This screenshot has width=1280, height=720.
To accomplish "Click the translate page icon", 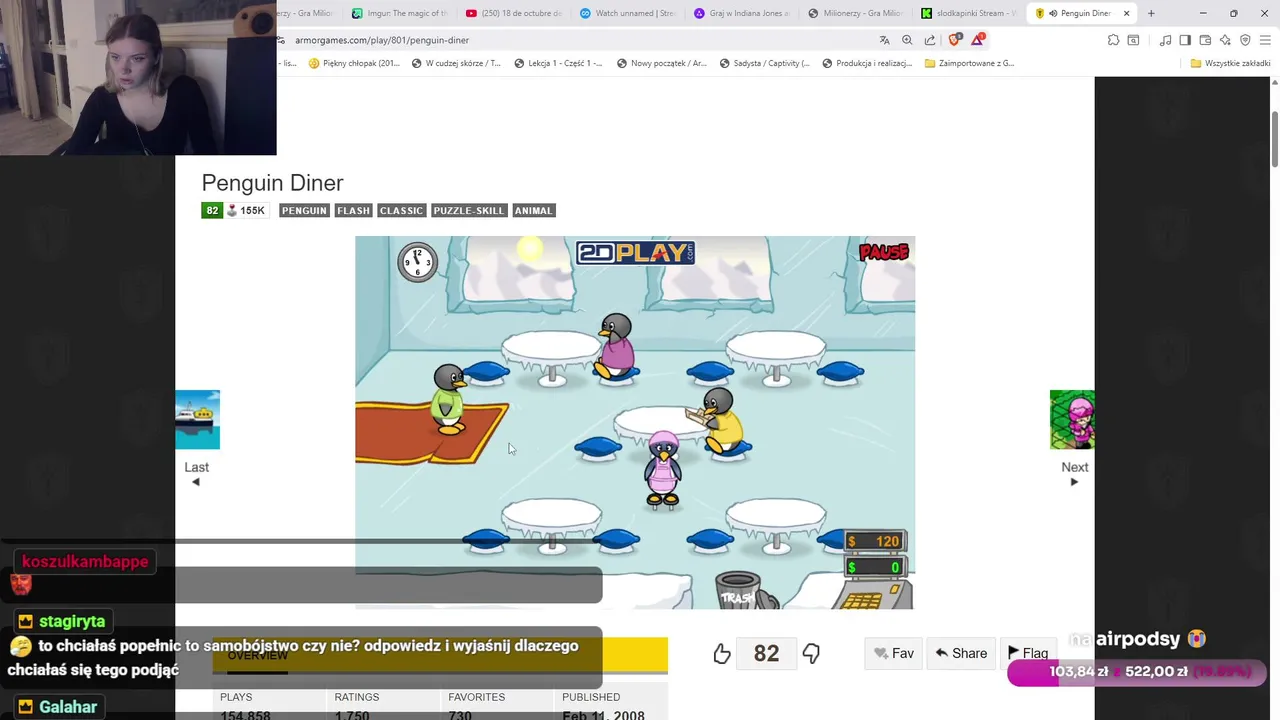I will [x=884, y=40].
